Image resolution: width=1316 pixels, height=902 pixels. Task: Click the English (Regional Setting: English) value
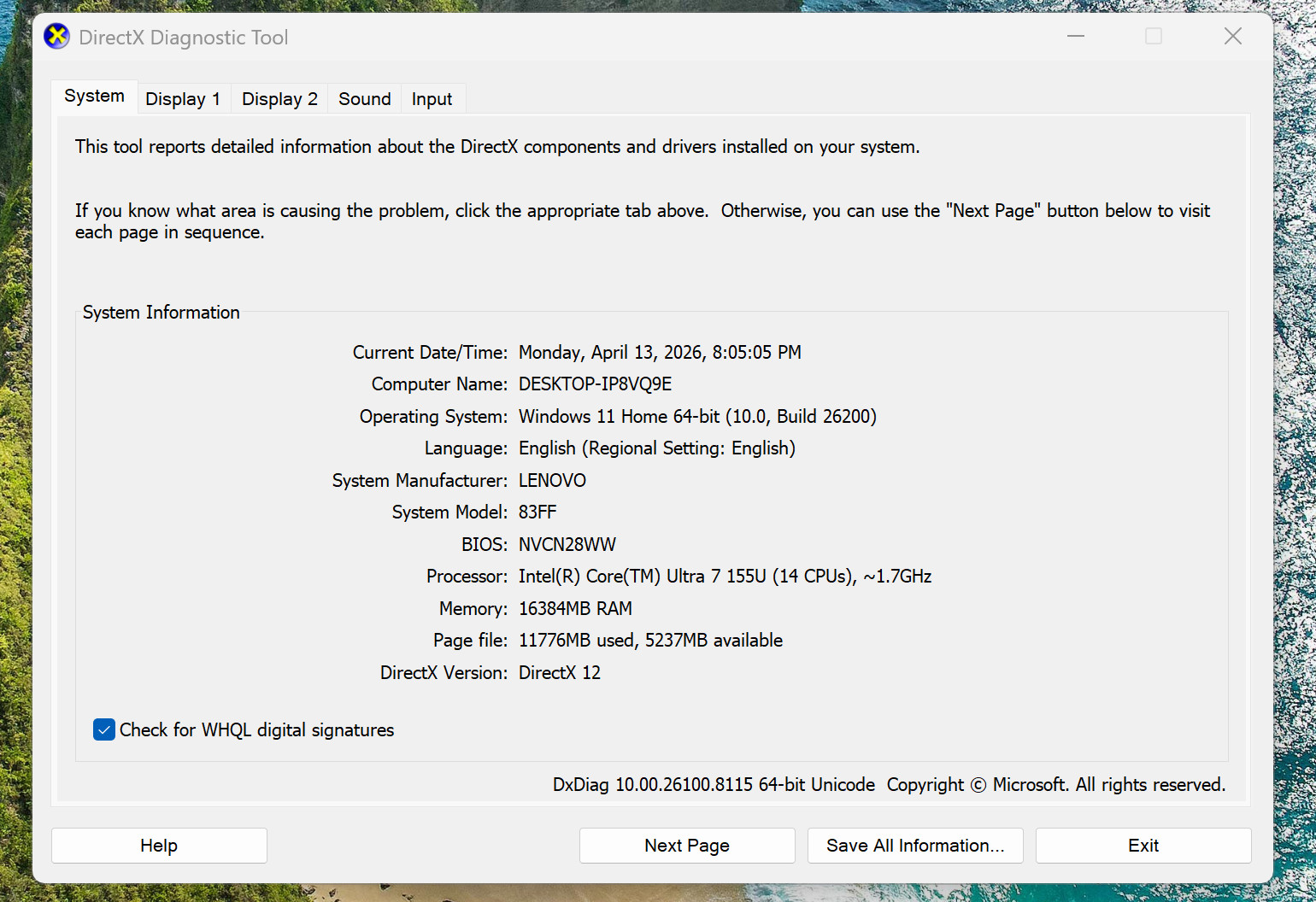[656, 448]
